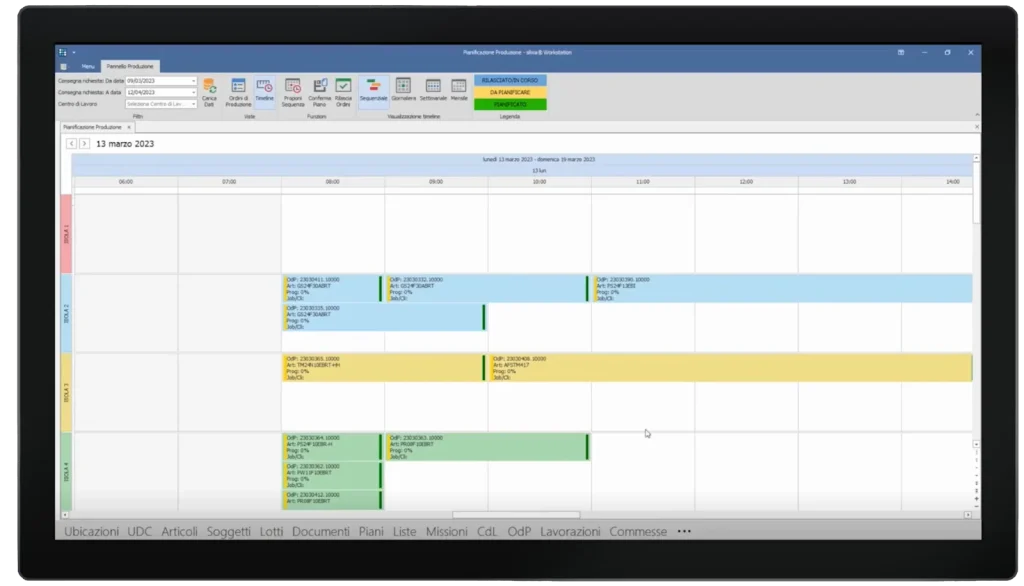Open more navigation options (three dots)
This screenshot has height=586, width=1024.
(x=684, y=531)
